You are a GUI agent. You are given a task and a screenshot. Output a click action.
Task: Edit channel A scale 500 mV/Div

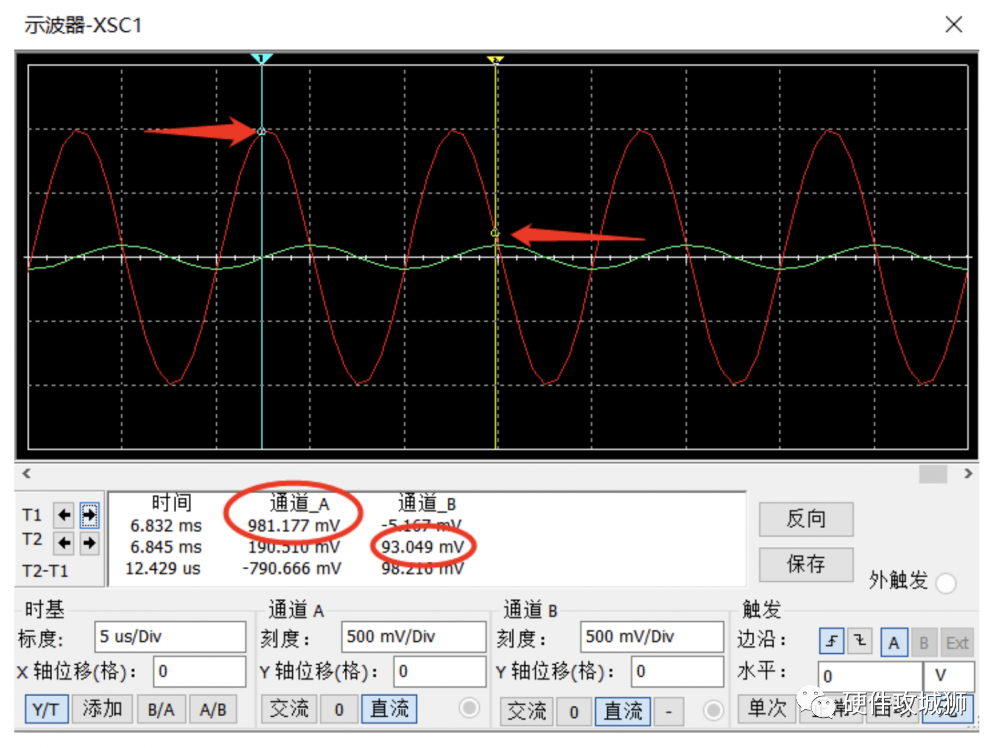[413, 636]
